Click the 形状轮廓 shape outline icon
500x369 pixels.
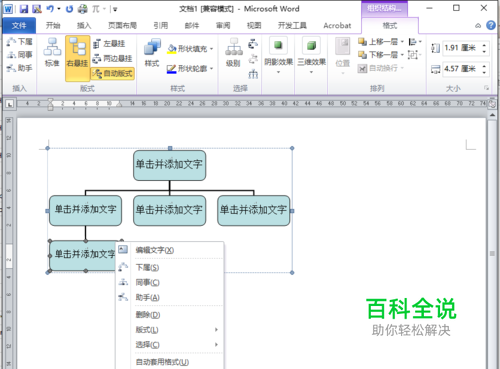point(172,69)
